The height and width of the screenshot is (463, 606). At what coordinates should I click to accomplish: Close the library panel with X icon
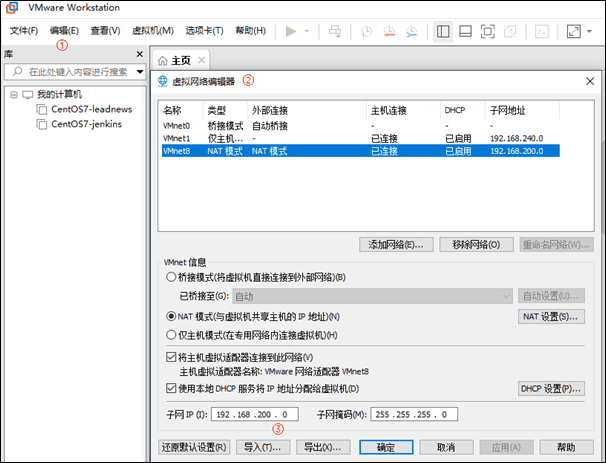pos(140,54)
